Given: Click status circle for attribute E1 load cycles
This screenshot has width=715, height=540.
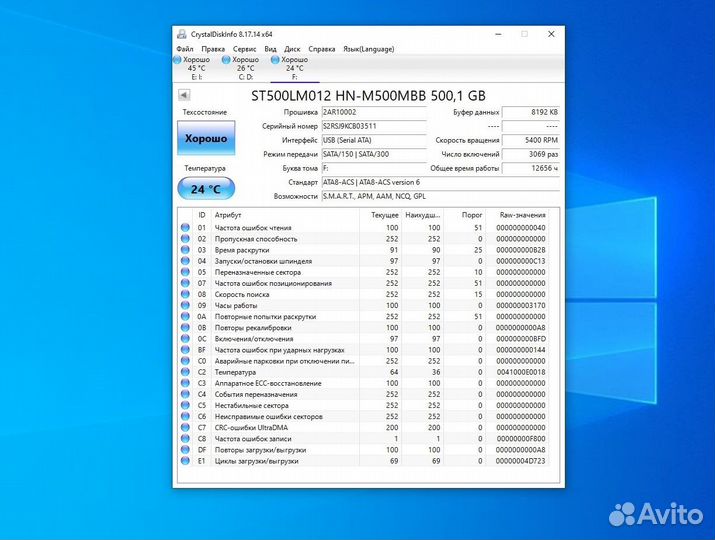Looking at the screenshot, I should pyautogui.click(x=185, y=461).
